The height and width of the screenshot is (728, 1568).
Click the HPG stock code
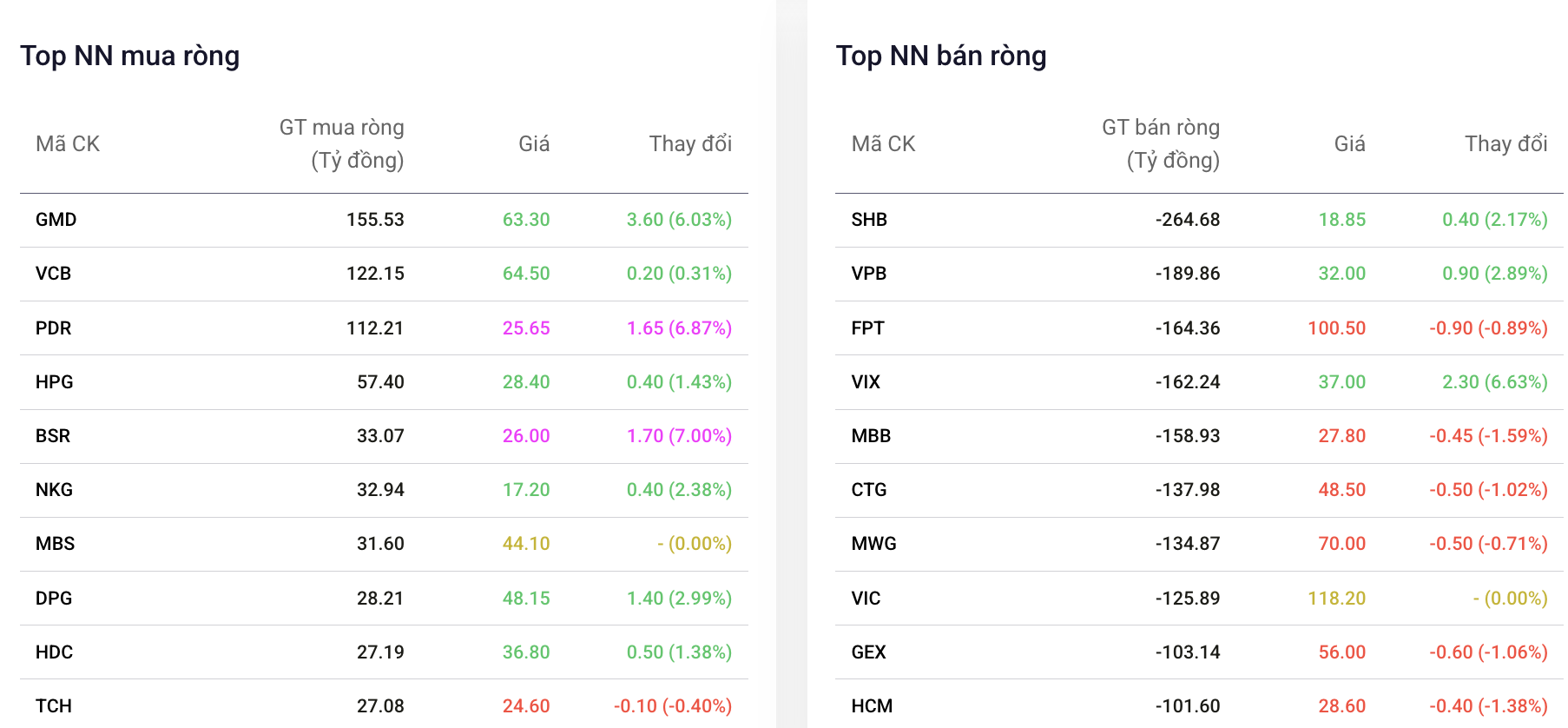(54, 382)
